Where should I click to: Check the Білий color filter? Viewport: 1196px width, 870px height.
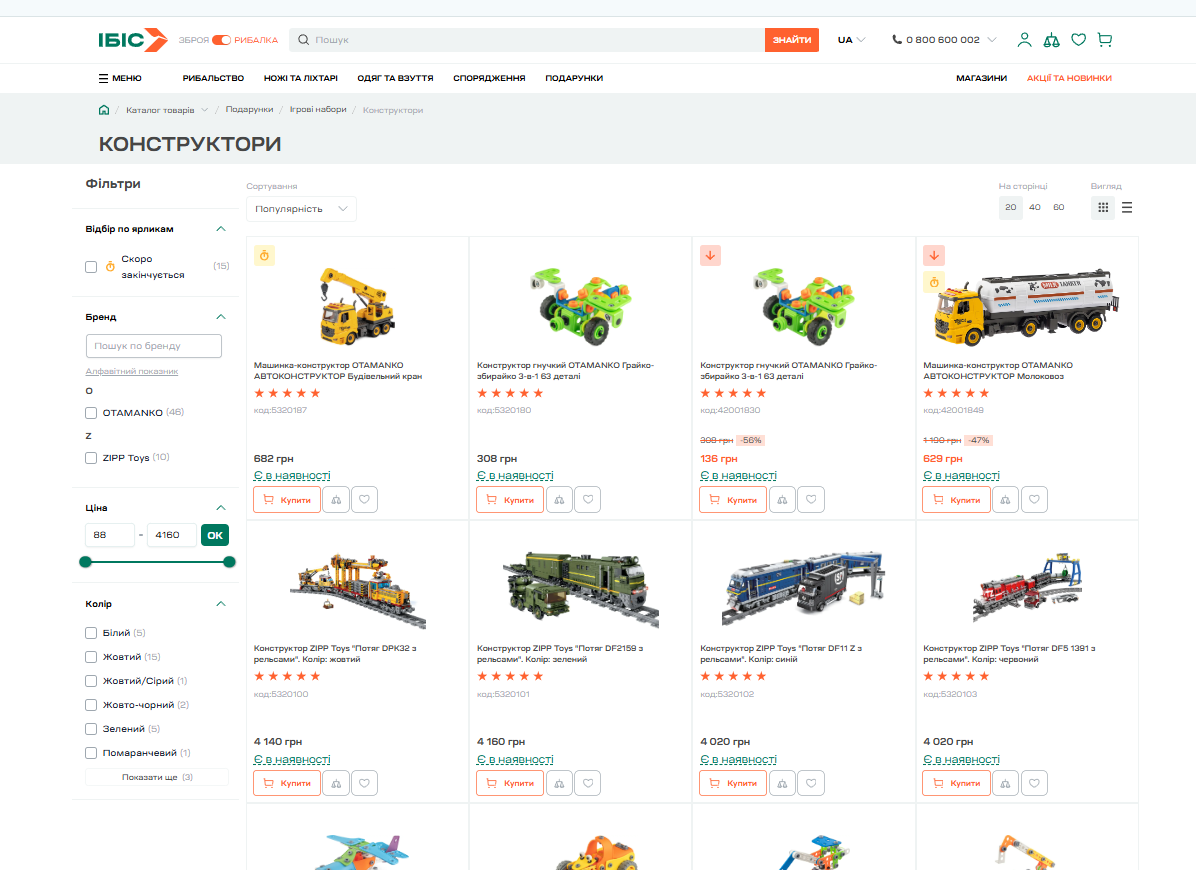91,633
